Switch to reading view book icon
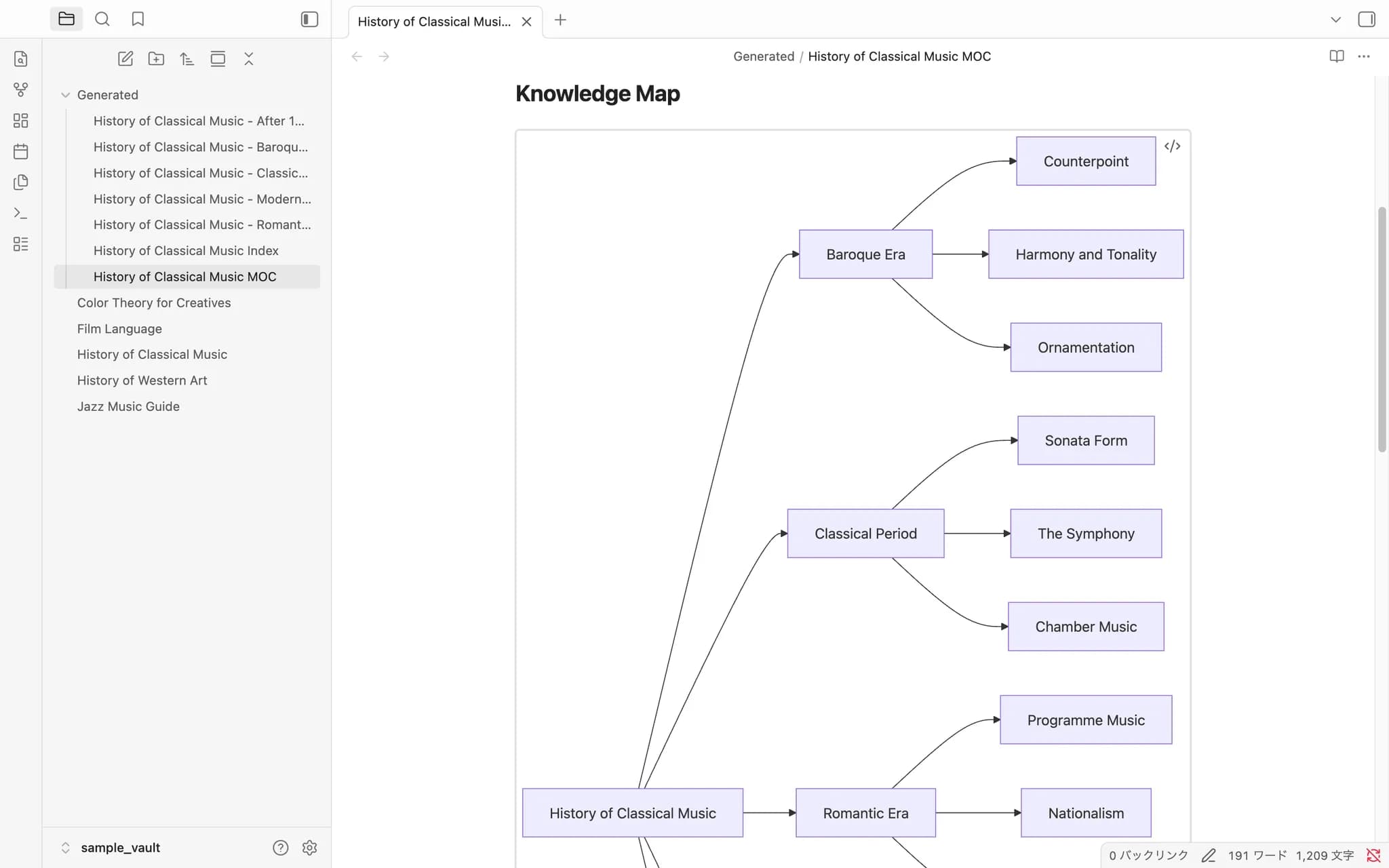The image size is (1389, 868). tap(1337, 56)
